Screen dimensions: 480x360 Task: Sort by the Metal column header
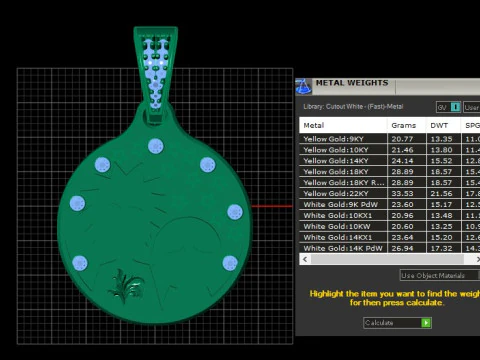click(343, 125)
